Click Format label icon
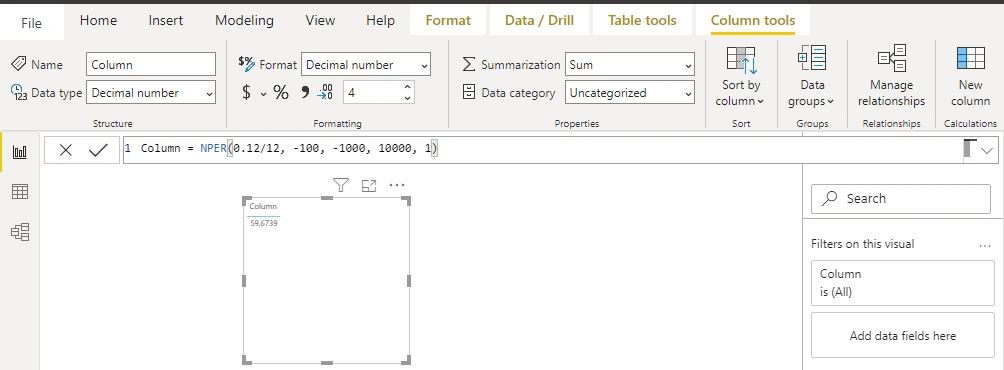Screen dimensions: 1004x370 pos(247,63)
